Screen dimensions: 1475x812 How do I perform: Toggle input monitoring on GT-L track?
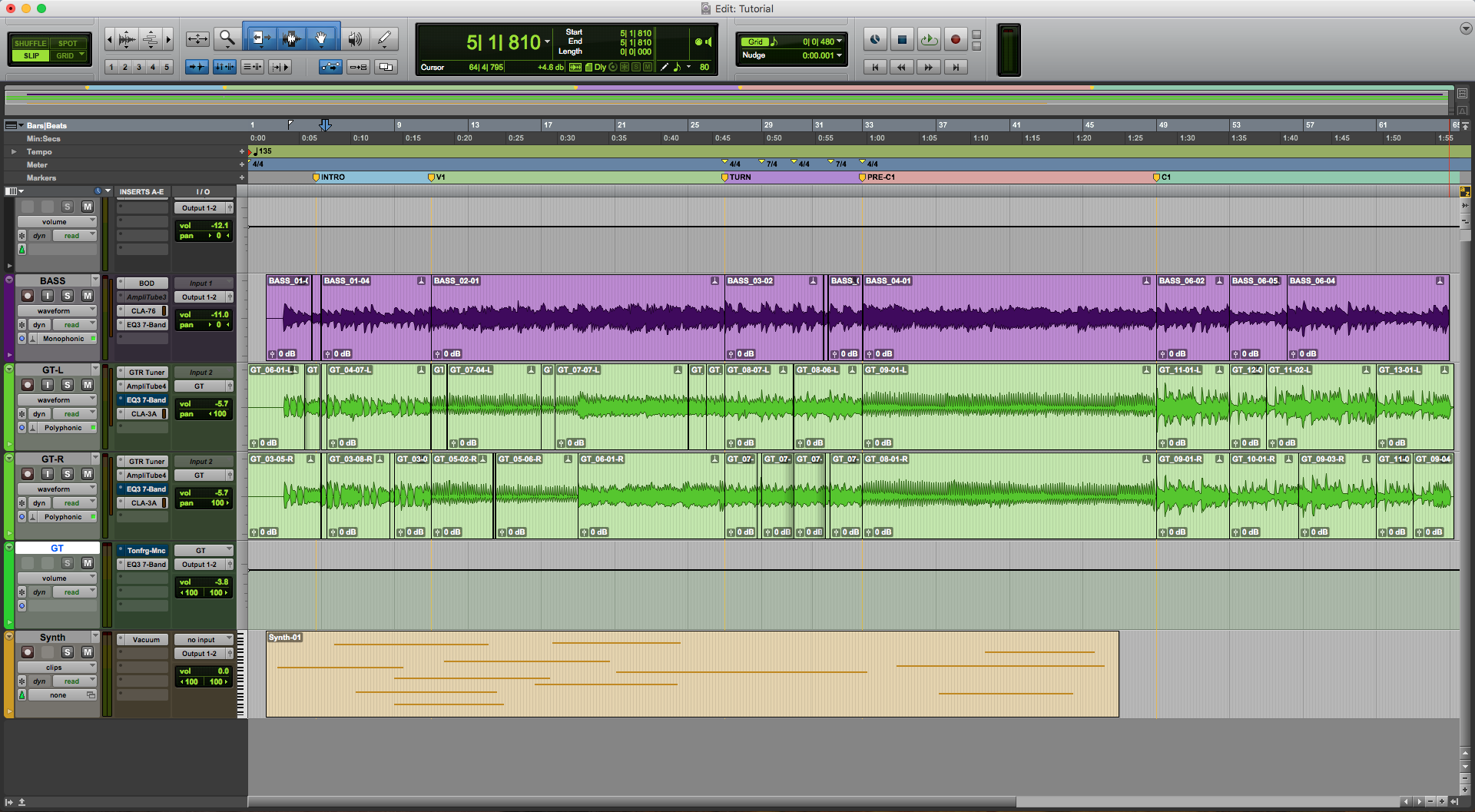point(48,385)
